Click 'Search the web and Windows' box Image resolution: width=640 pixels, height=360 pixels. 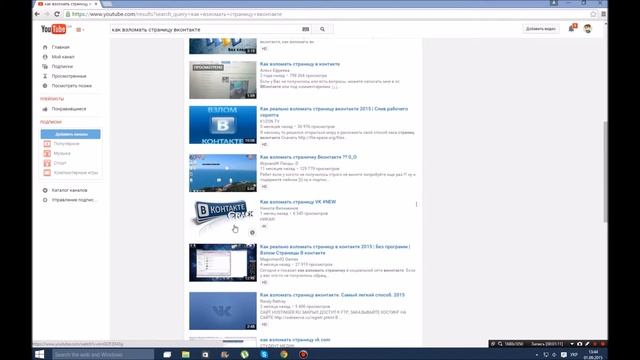pos(103,355)
